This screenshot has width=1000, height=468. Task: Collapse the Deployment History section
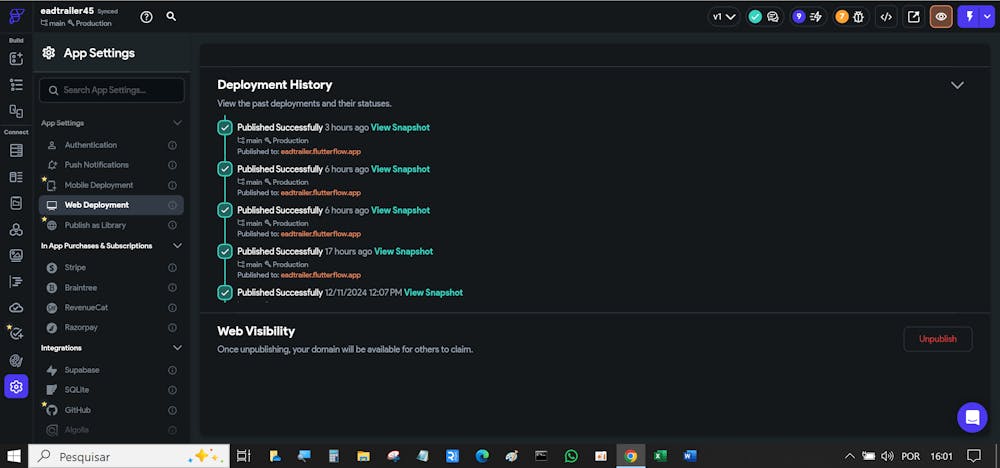pyautogui.click(x=957, y=85)
